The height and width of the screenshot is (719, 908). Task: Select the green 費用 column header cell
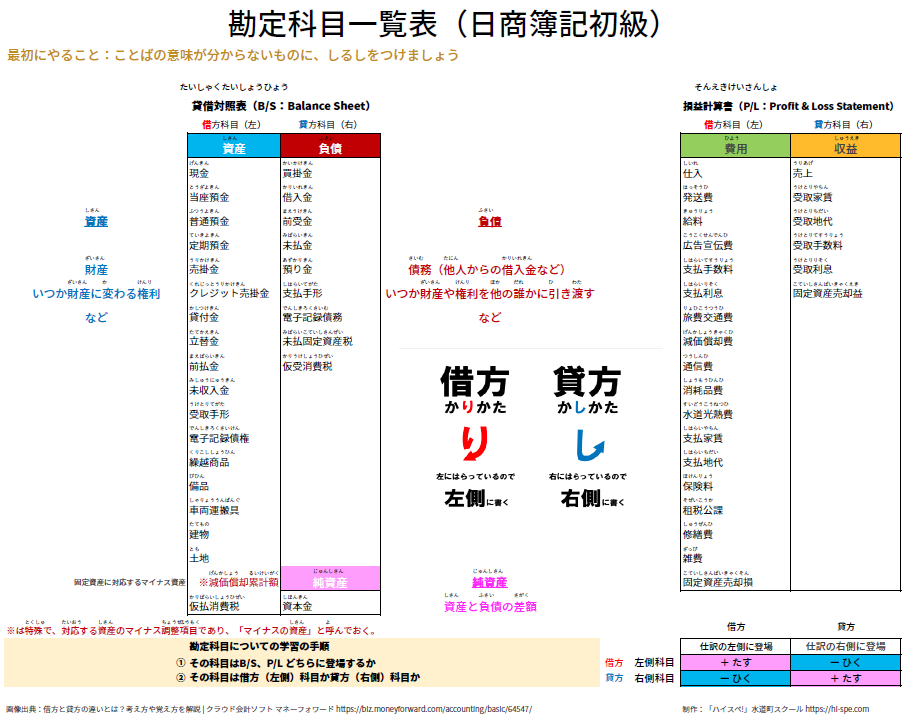coord(736,148)
